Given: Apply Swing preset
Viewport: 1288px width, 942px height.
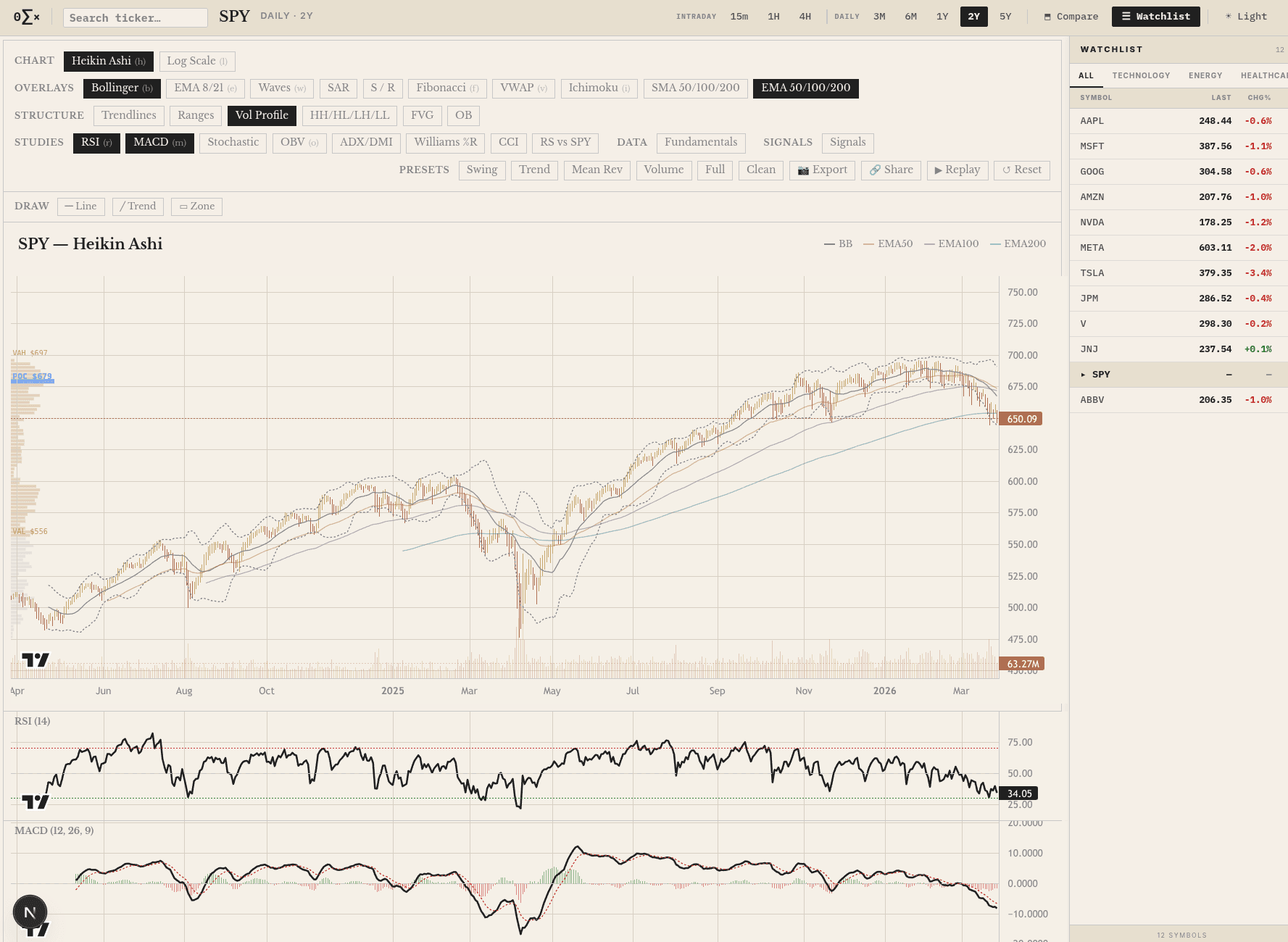Looking at the screenshot, I should click(482, 170).
